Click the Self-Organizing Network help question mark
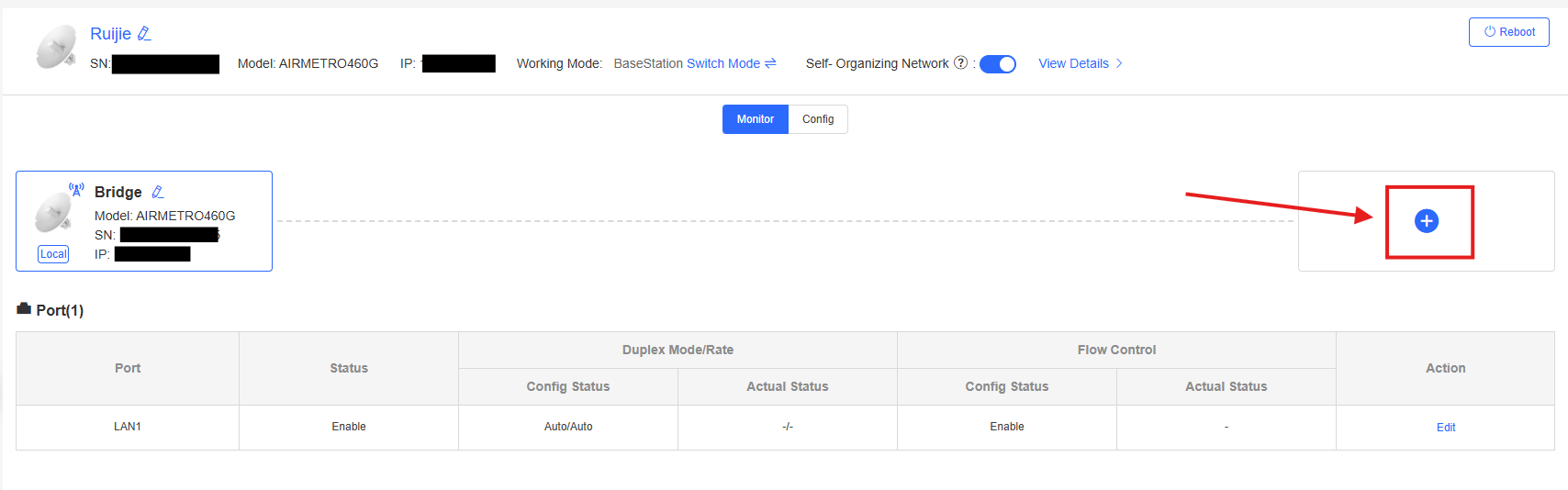The height and width of the screenshot is (490, 1568). pos(960,63)
